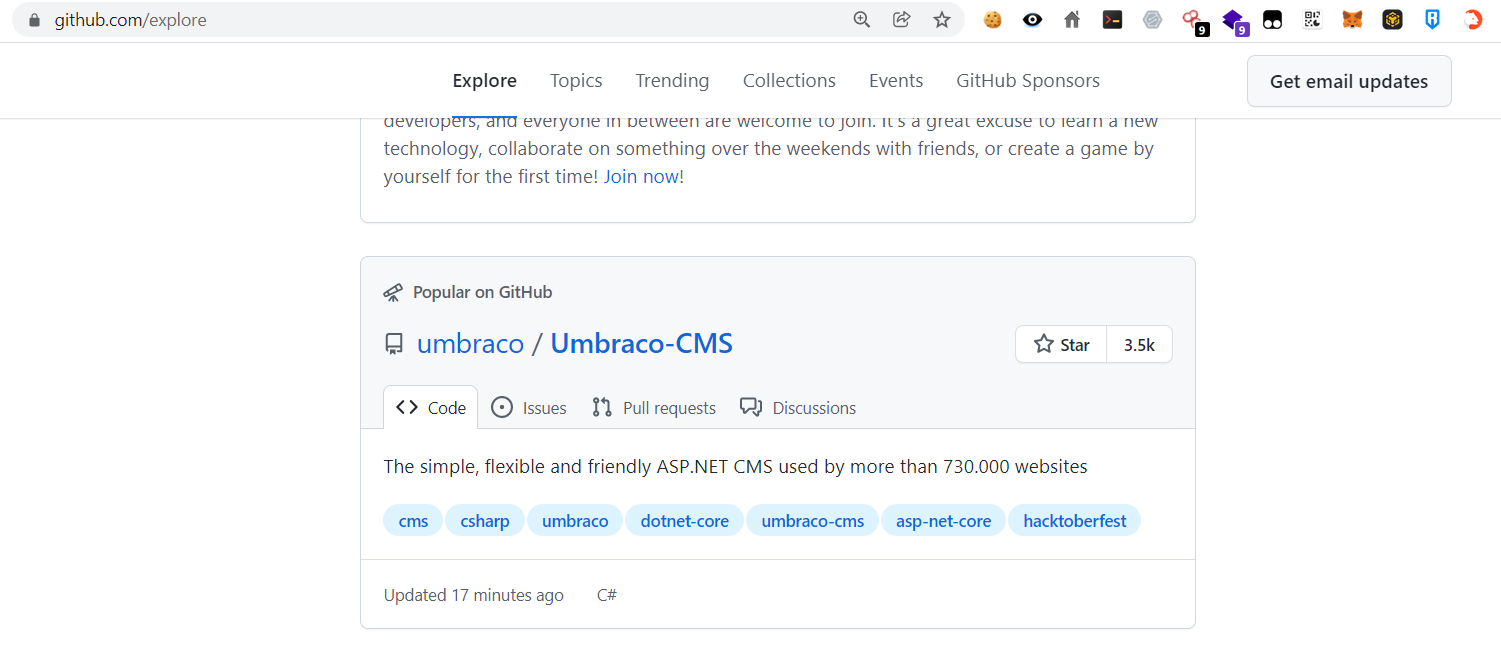This screenshot has height=658, width=1501.
Task: Click the umbraco-cms topic tag
Action: [813, 521]
